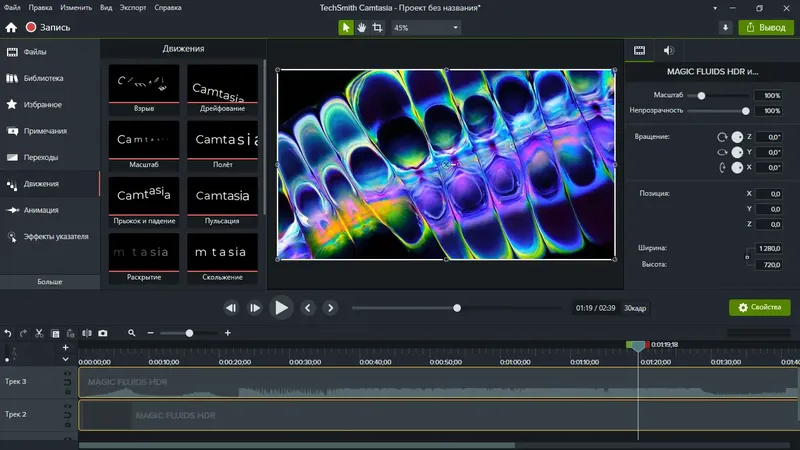The height and width of the screenshot is (450, 800).
Task: Open the 45% canvas zoom dropdown
Action: pyautogui.click(x=425, y=28)
